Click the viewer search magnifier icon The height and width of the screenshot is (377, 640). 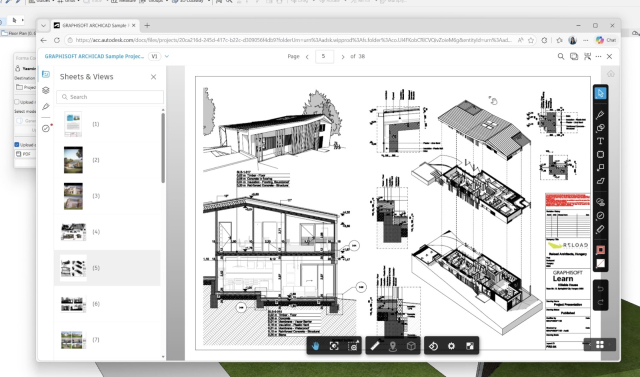(x=561, y=56)
